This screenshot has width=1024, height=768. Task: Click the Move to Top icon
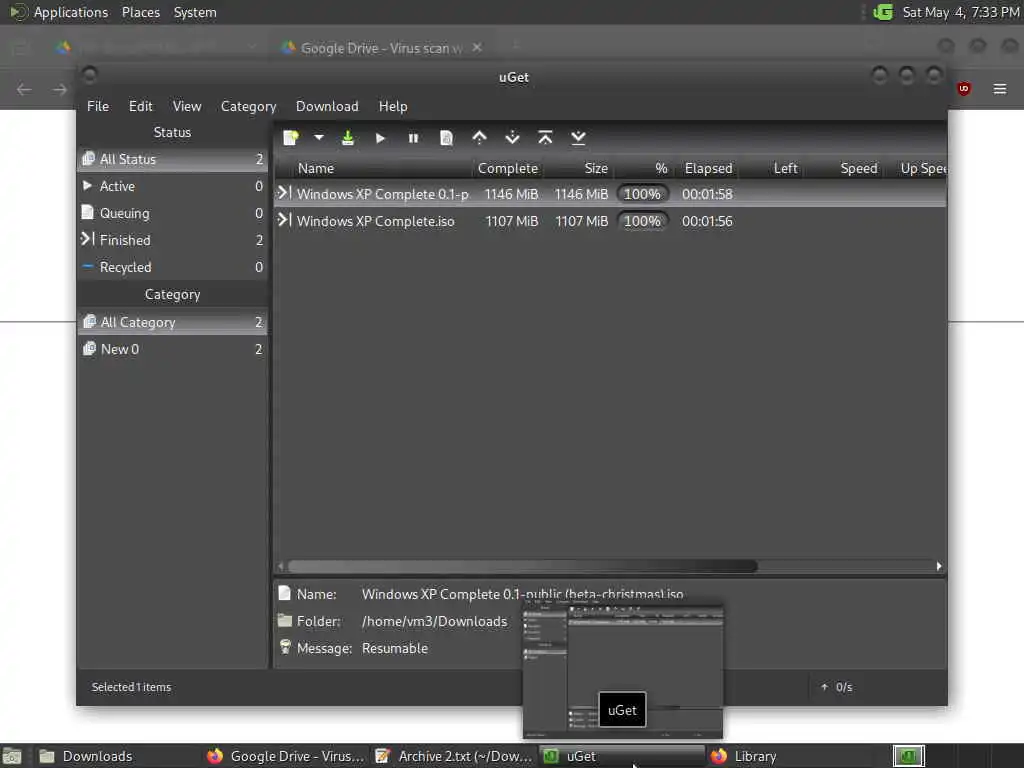click(545, 138)
